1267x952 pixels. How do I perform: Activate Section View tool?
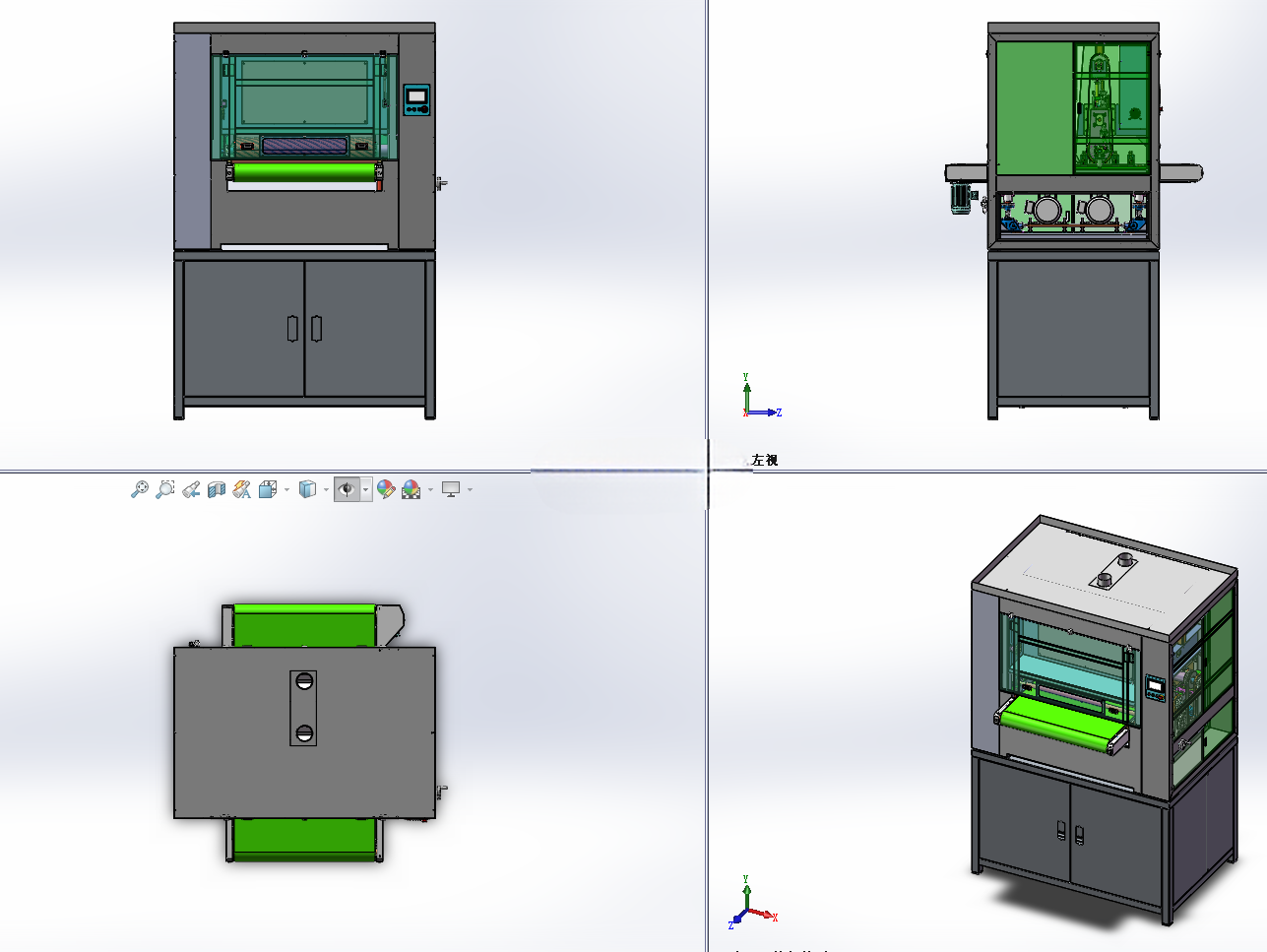click(217, 489)
